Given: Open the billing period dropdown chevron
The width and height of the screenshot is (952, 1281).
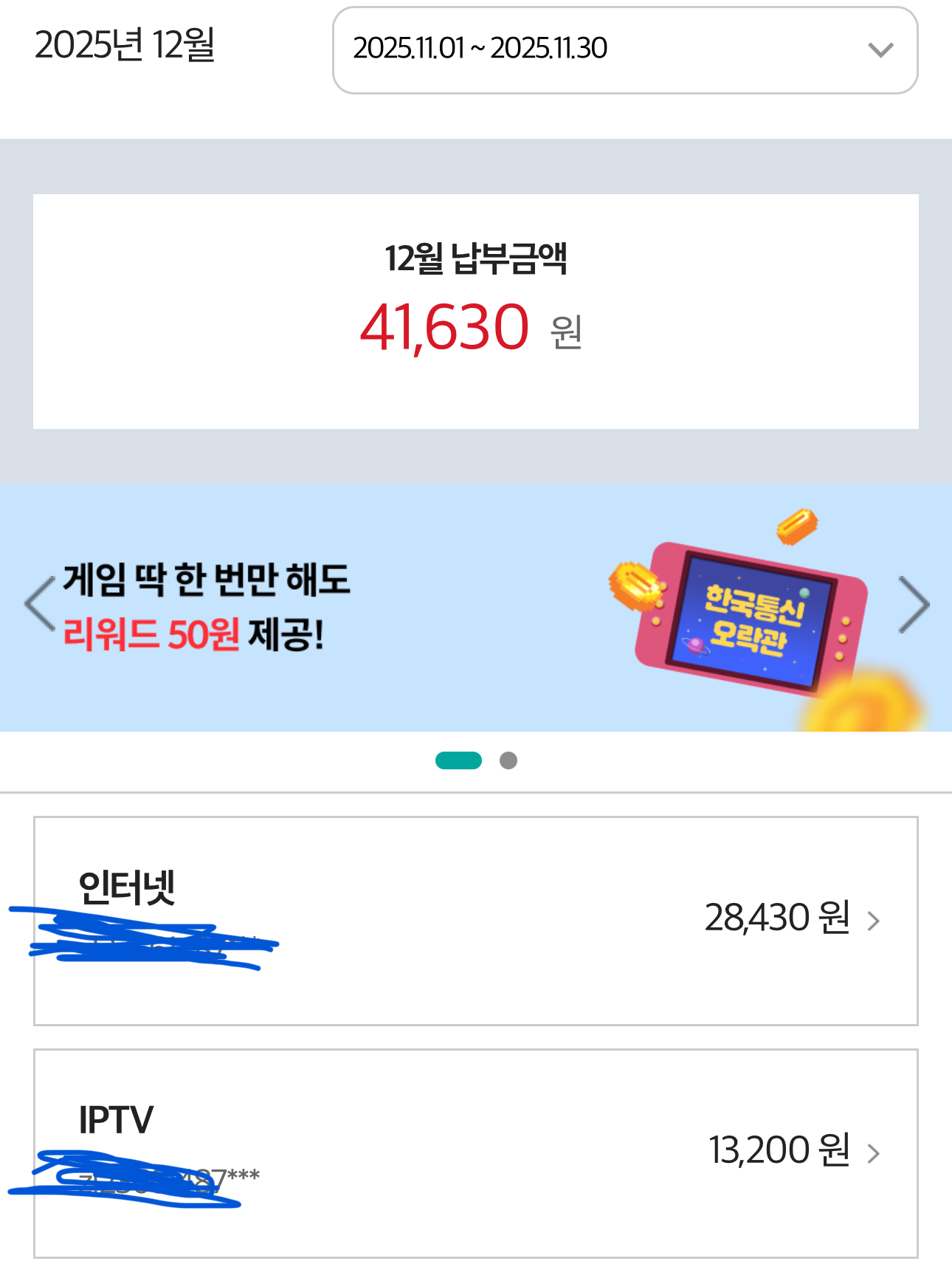Looking at the screenshot, I should coord(880,50).
